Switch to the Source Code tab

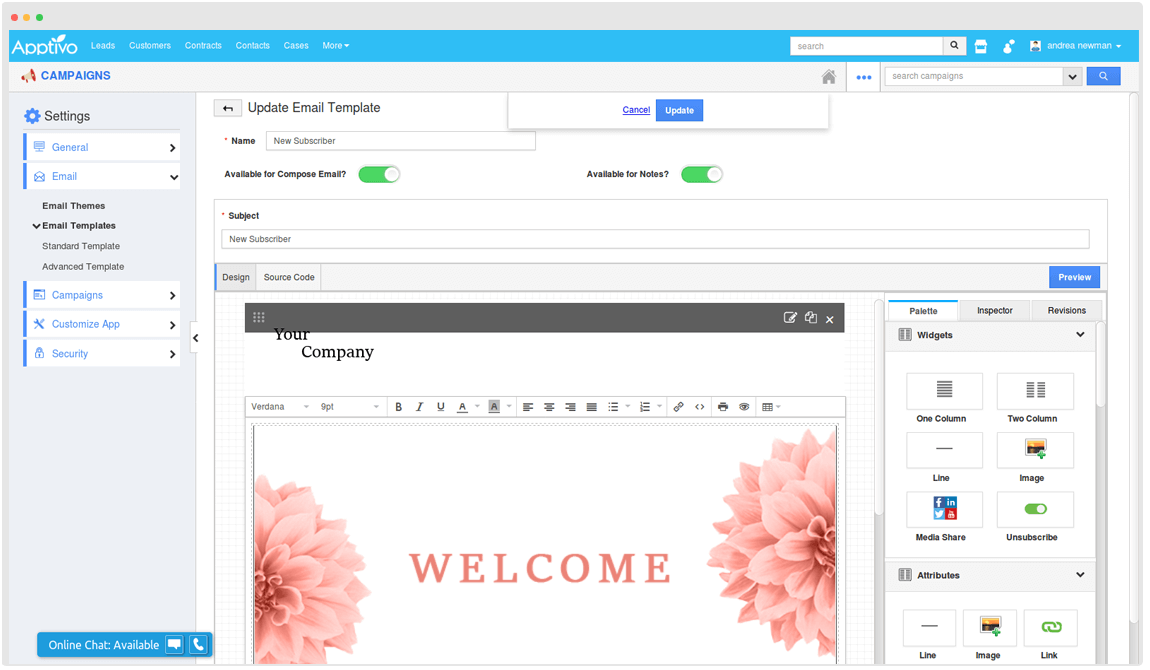[289, 277]
